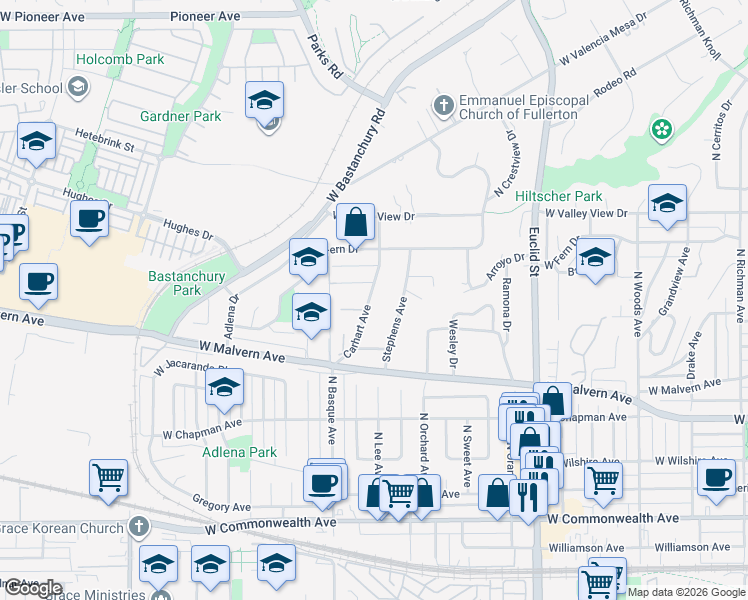This screenshot has height=600, width=748.
Task: Click the W Valencia Mesa Dr label
Action: pyautogui.click(x=603, y=39)
